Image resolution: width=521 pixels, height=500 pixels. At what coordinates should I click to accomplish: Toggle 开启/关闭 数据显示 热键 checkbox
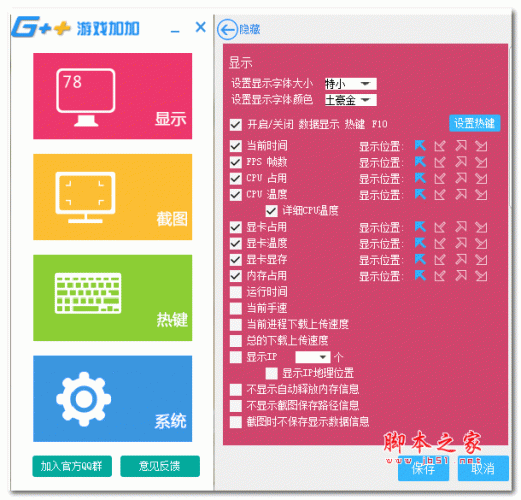click(x=236, y=125)
